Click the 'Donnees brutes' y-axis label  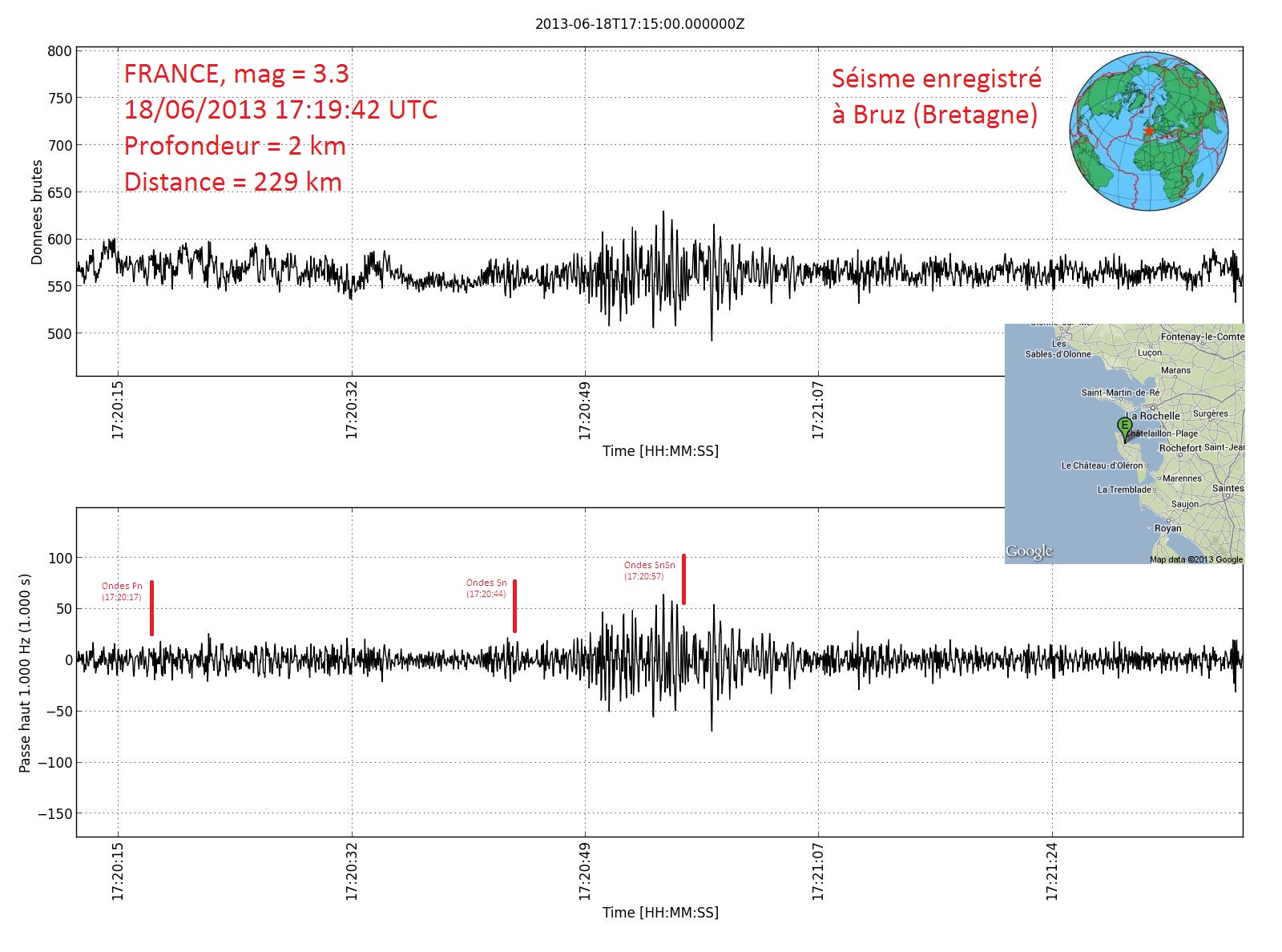click(x=37, y=212)
